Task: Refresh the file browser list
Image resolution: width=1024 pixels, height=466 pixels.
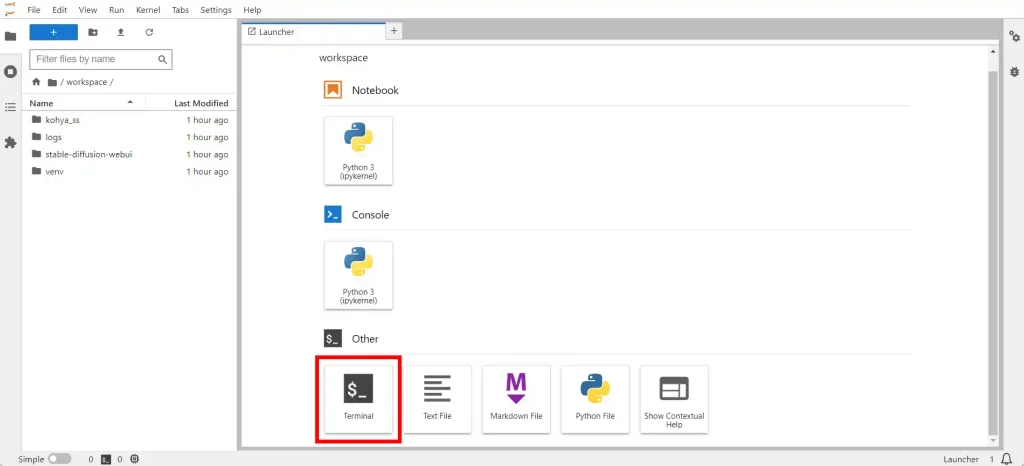Action: 149,32
